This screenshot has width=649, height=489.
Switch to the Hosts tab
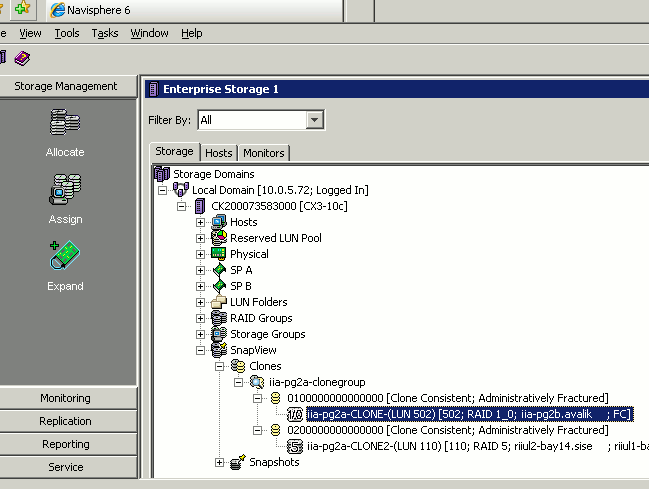click(219, 153)
